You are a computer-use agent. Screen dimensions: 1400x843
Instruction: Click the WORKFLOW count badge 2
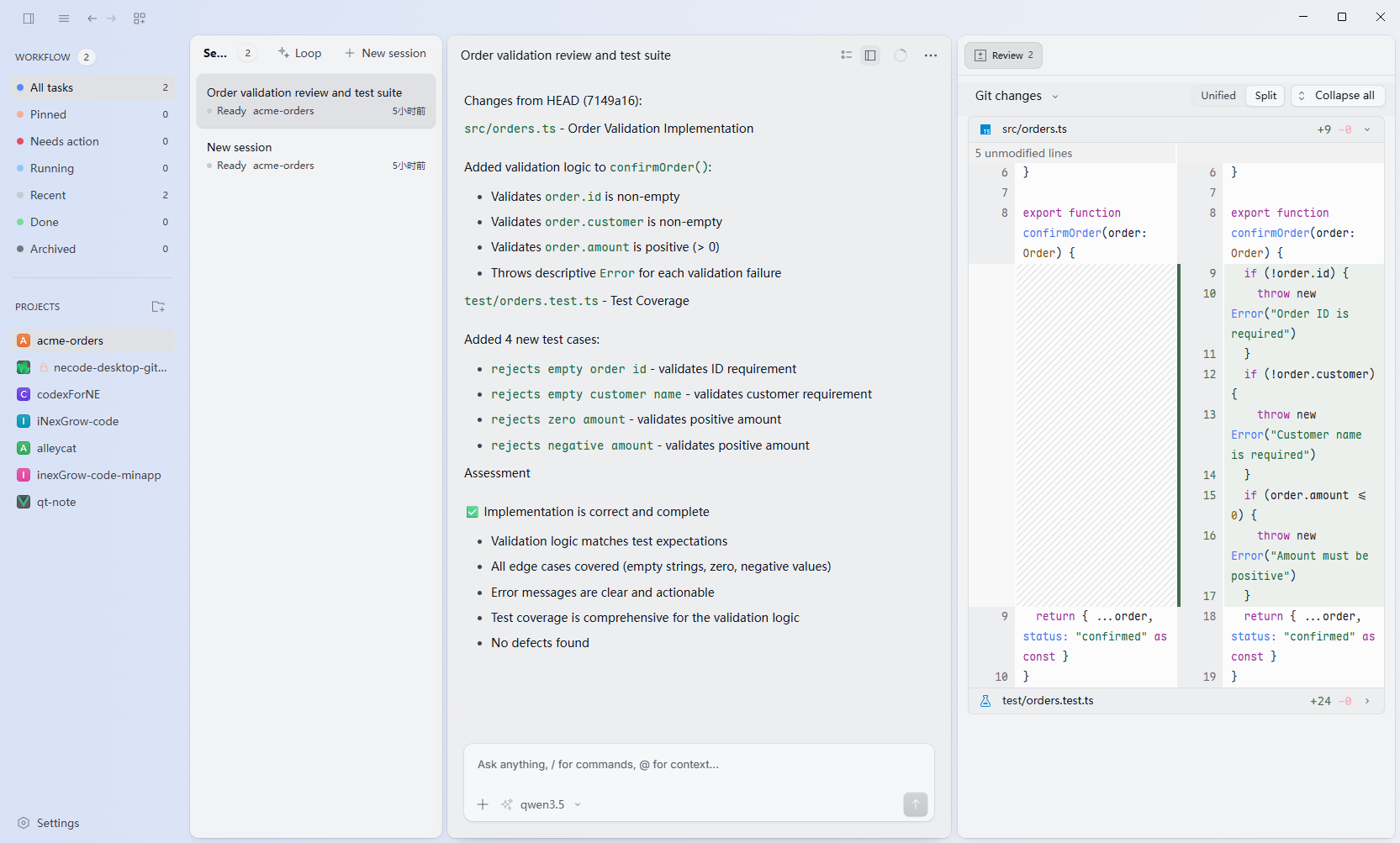pos(86,57)
